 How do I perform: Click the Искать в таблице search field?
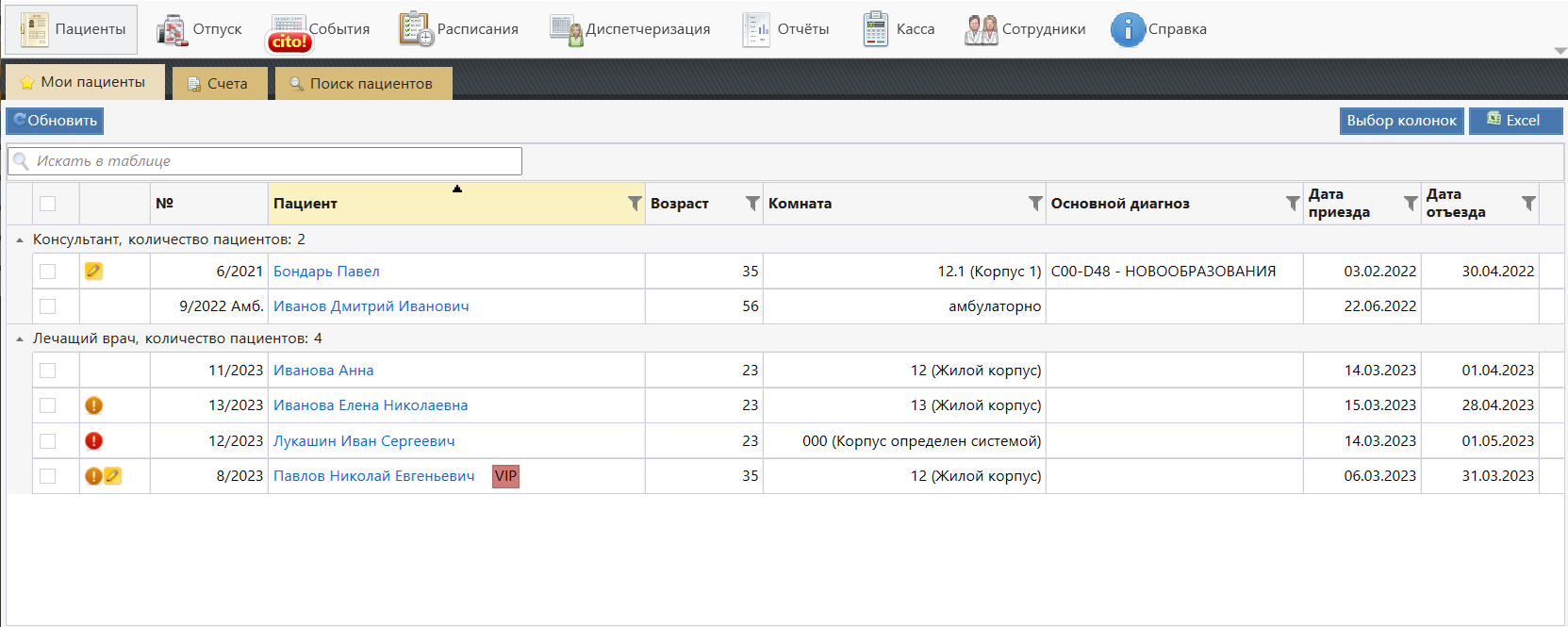pyautogui.click(x=273, y=161)
